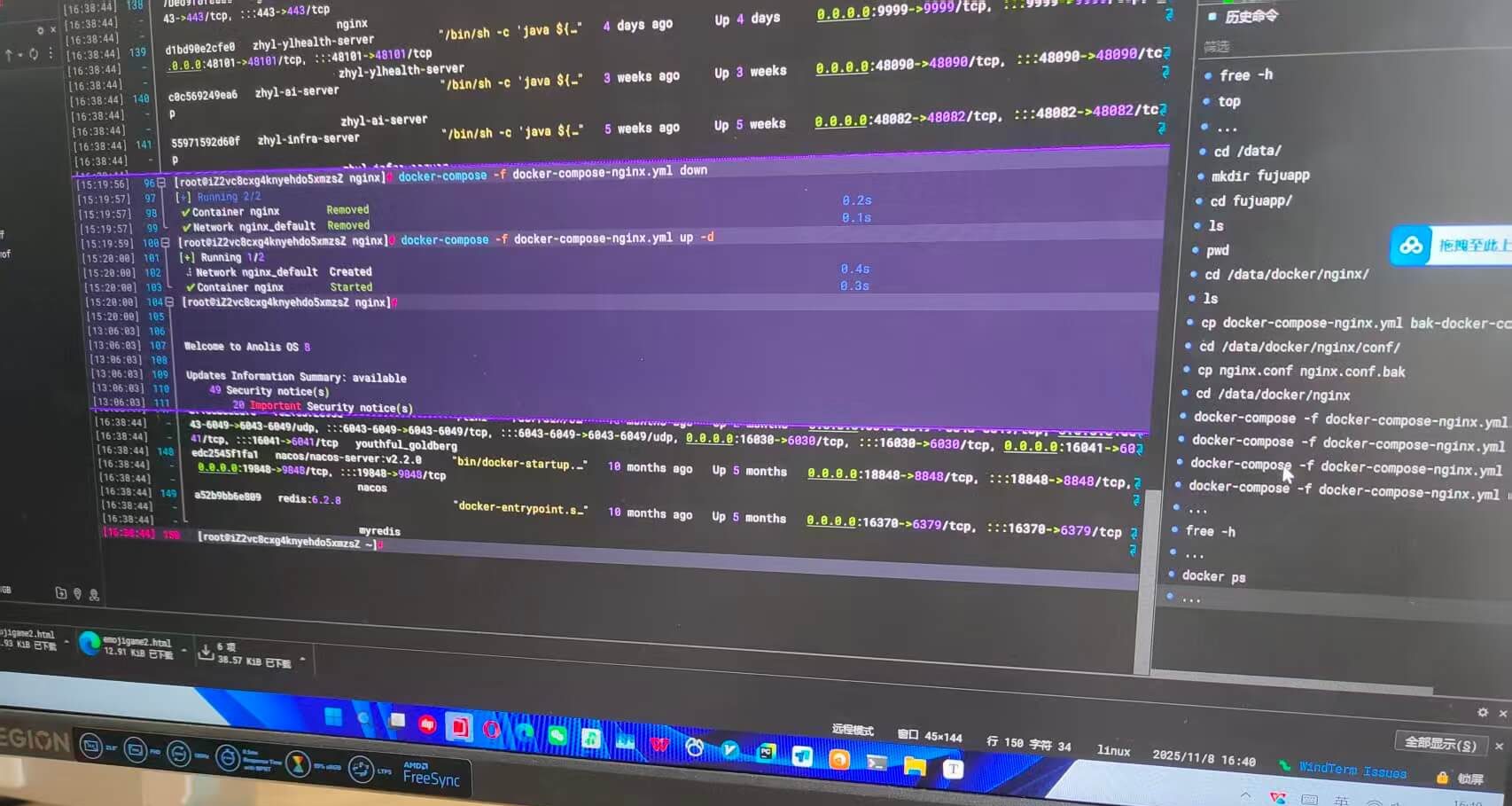Viewport: 1512px width, 806px height.
Task: Expand the 6 items download dropdown
Action: click(x=303, y=659)
